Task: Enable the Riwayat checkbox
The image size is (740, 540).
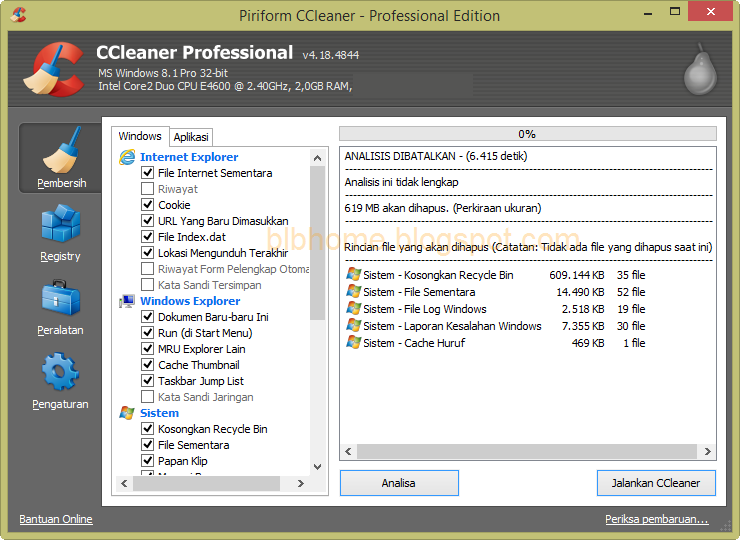Action: coord(148,189)
